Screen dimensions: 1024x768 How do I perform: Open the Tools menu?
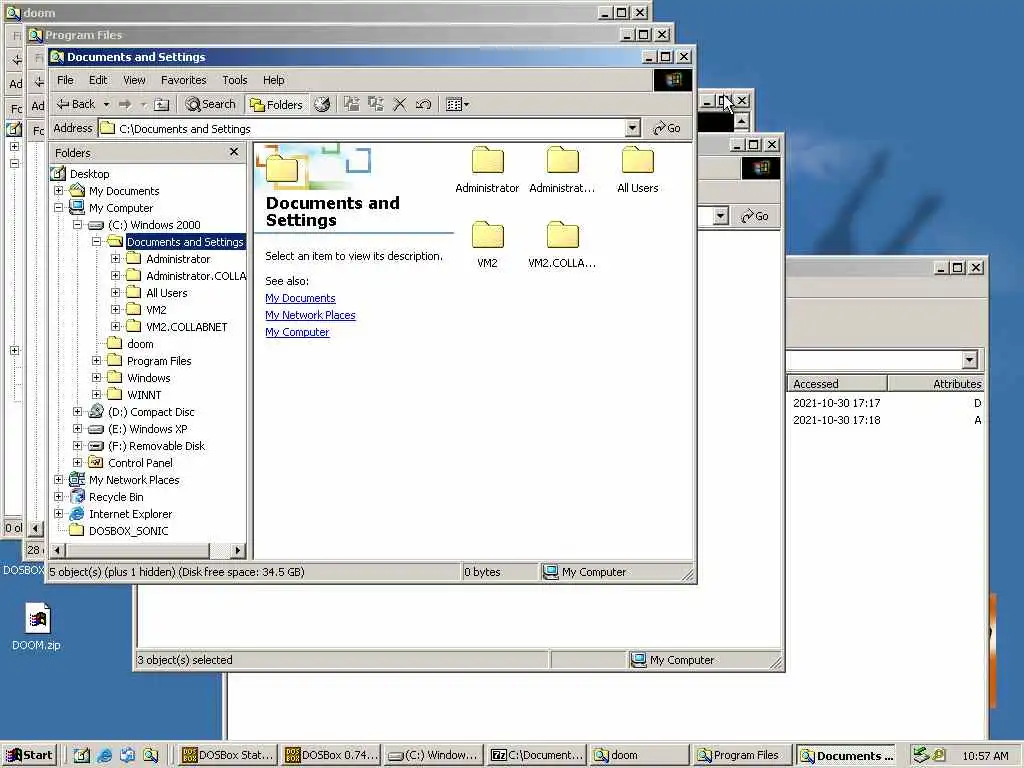234,80
